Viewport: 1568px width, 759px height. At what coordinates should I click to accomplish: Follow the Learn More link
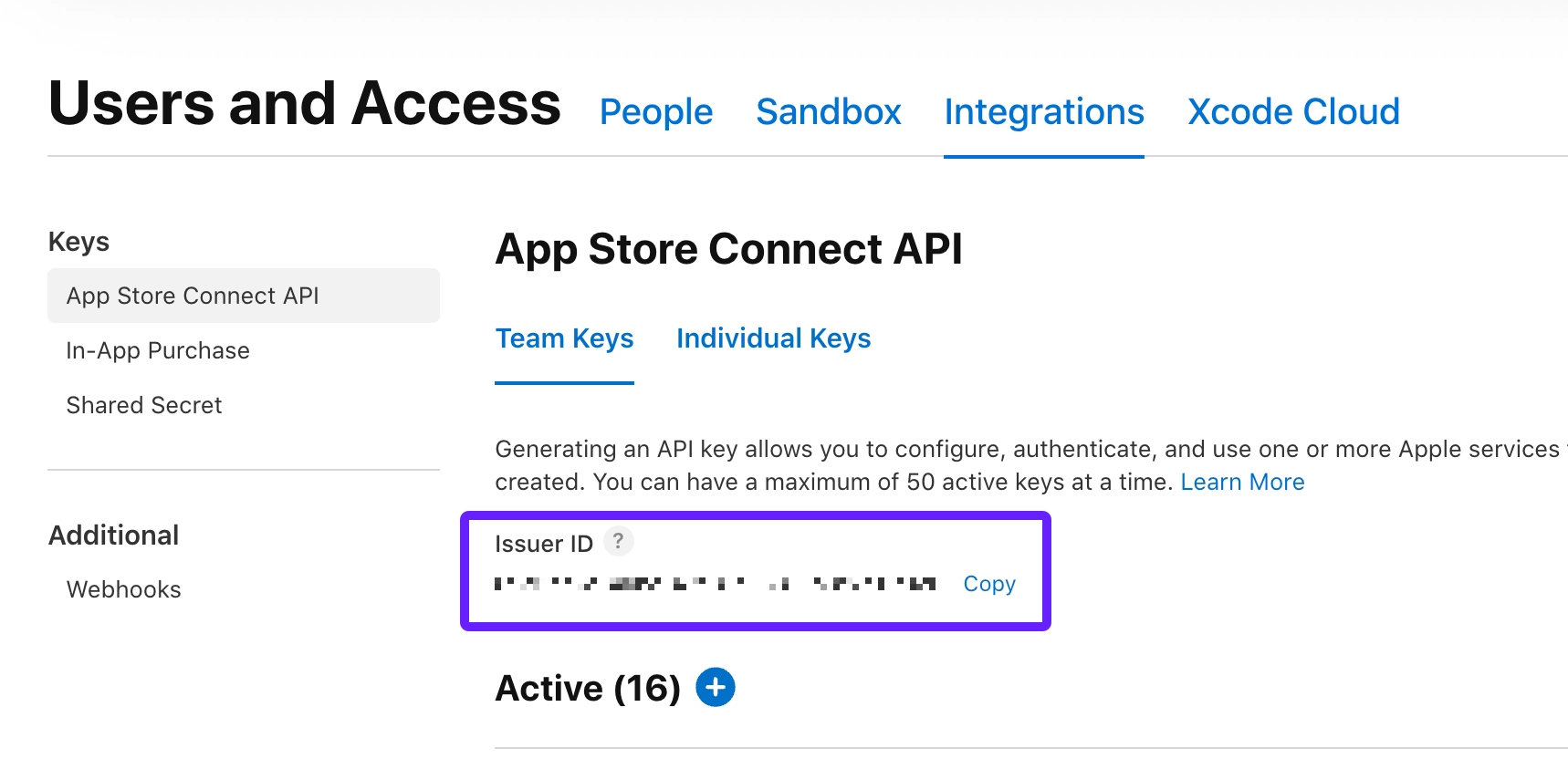coord(1242,482)
